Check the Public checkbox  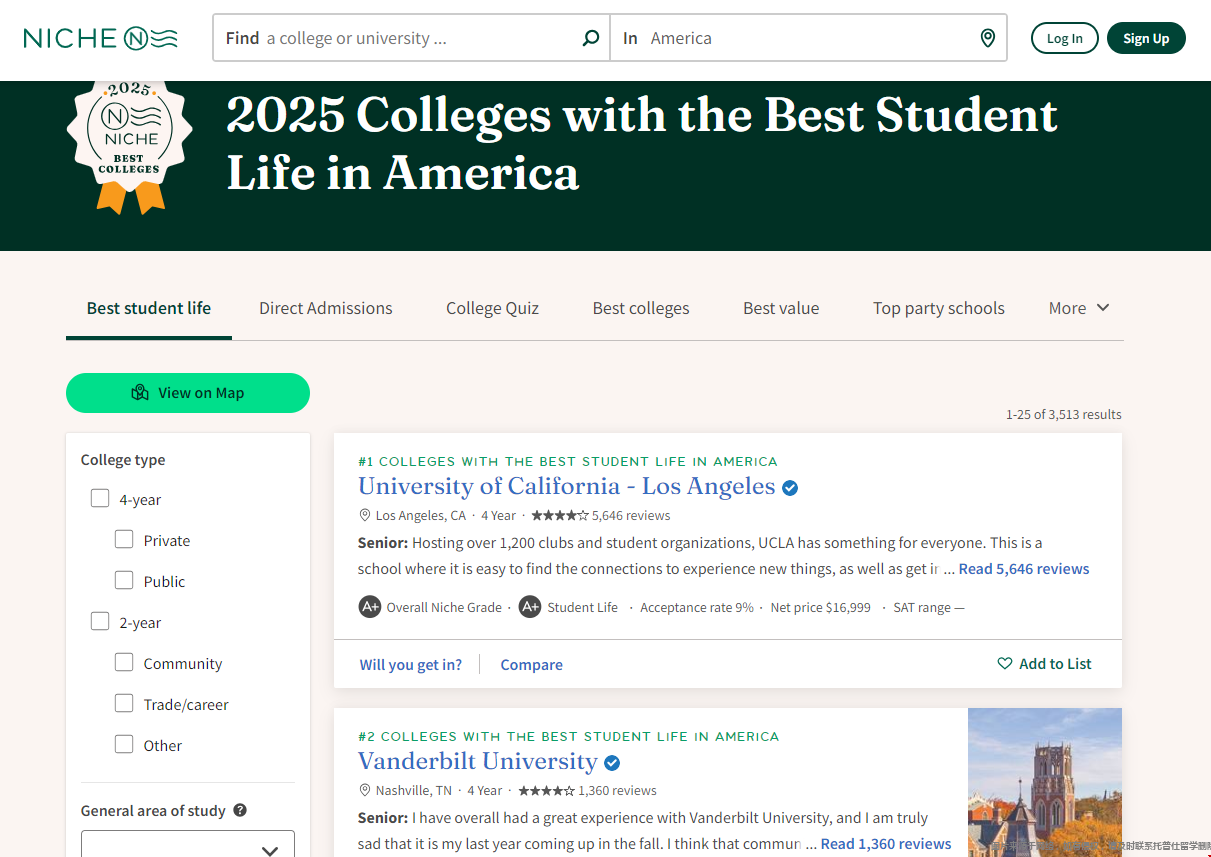124,580
